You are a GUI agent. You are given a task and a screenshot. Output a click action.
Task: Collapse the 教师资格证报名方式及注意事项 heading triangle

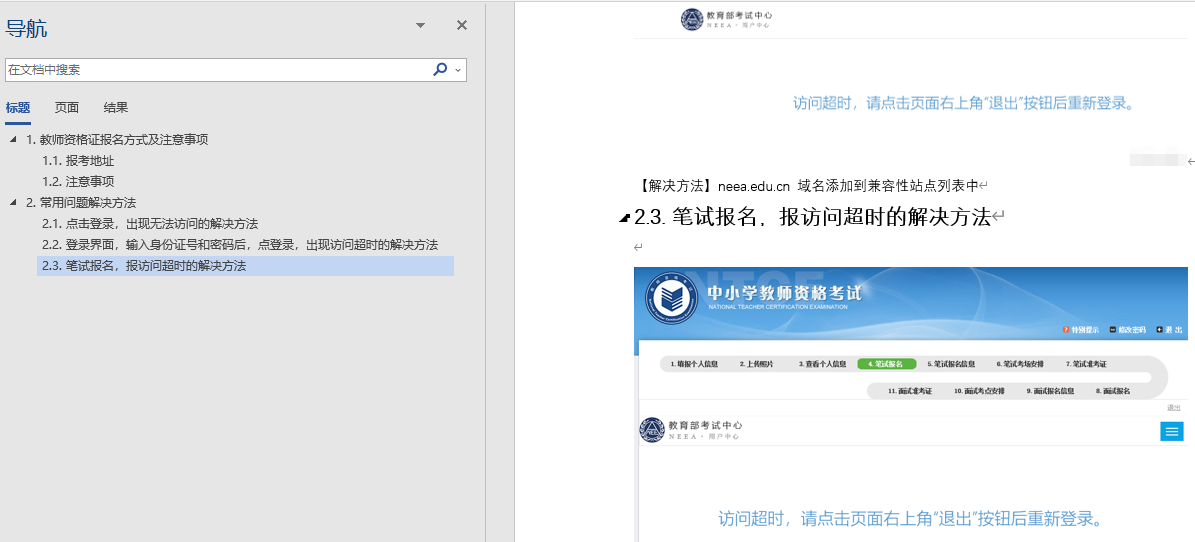pos(13,140)
